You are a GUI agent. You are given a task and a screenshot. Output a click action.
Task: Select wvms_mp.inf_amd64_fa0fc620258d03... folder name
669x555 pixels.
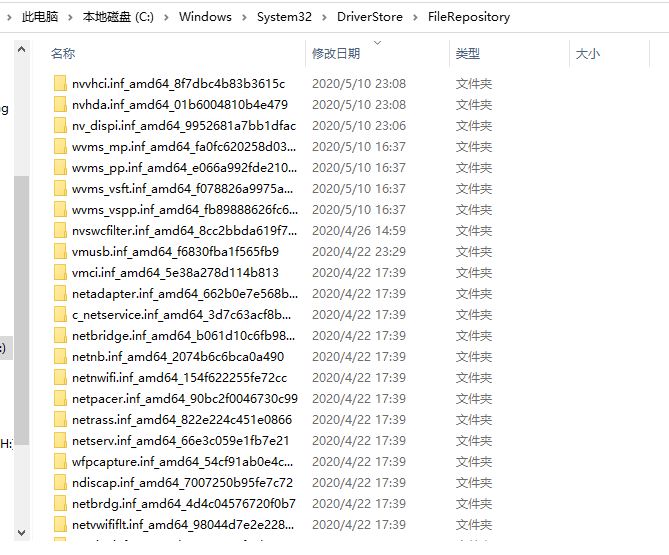coord(184,146)
